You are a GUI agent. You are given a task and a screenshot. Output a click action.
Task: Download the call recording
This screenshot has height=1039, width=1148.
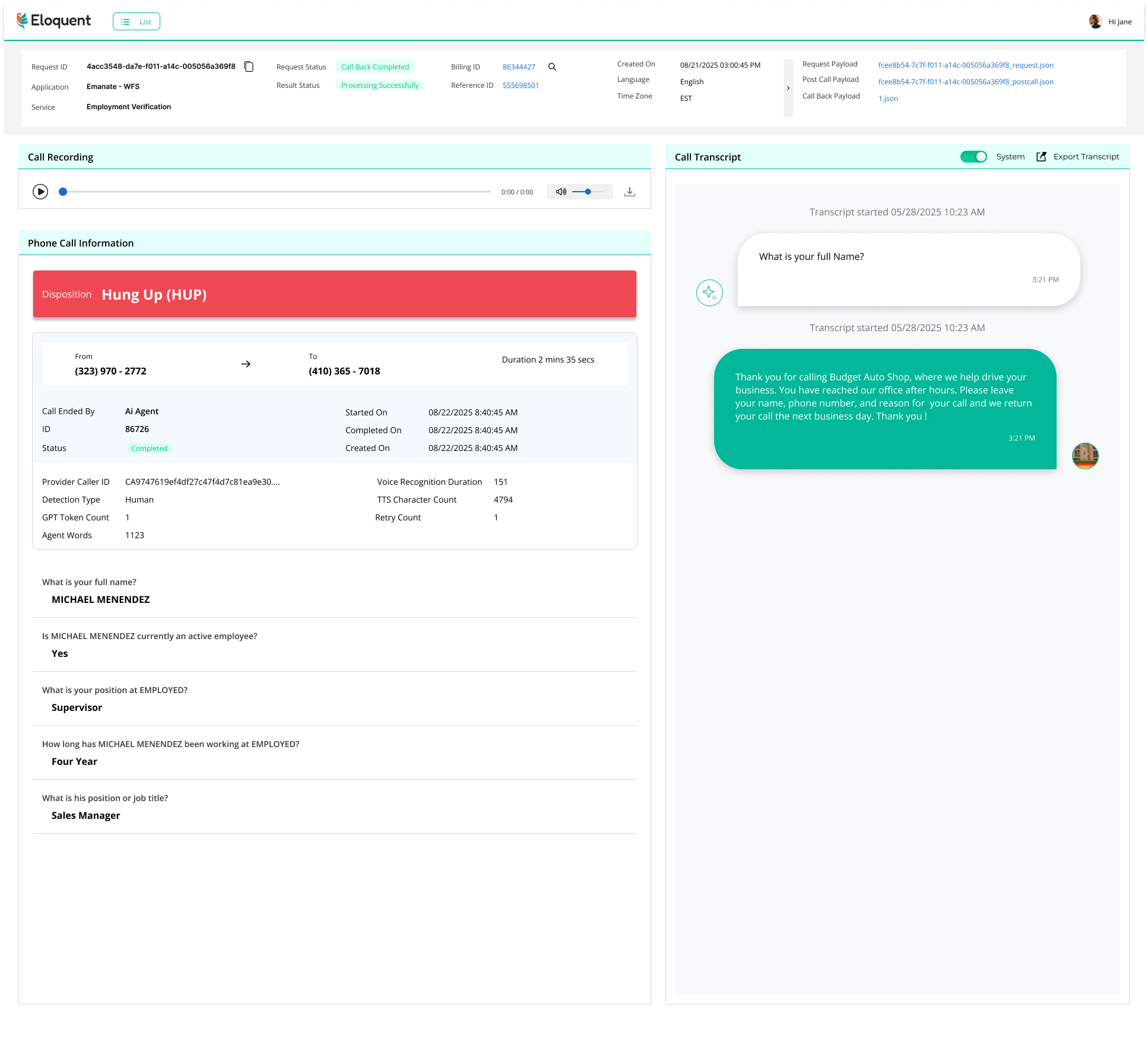tap(629, 192)
